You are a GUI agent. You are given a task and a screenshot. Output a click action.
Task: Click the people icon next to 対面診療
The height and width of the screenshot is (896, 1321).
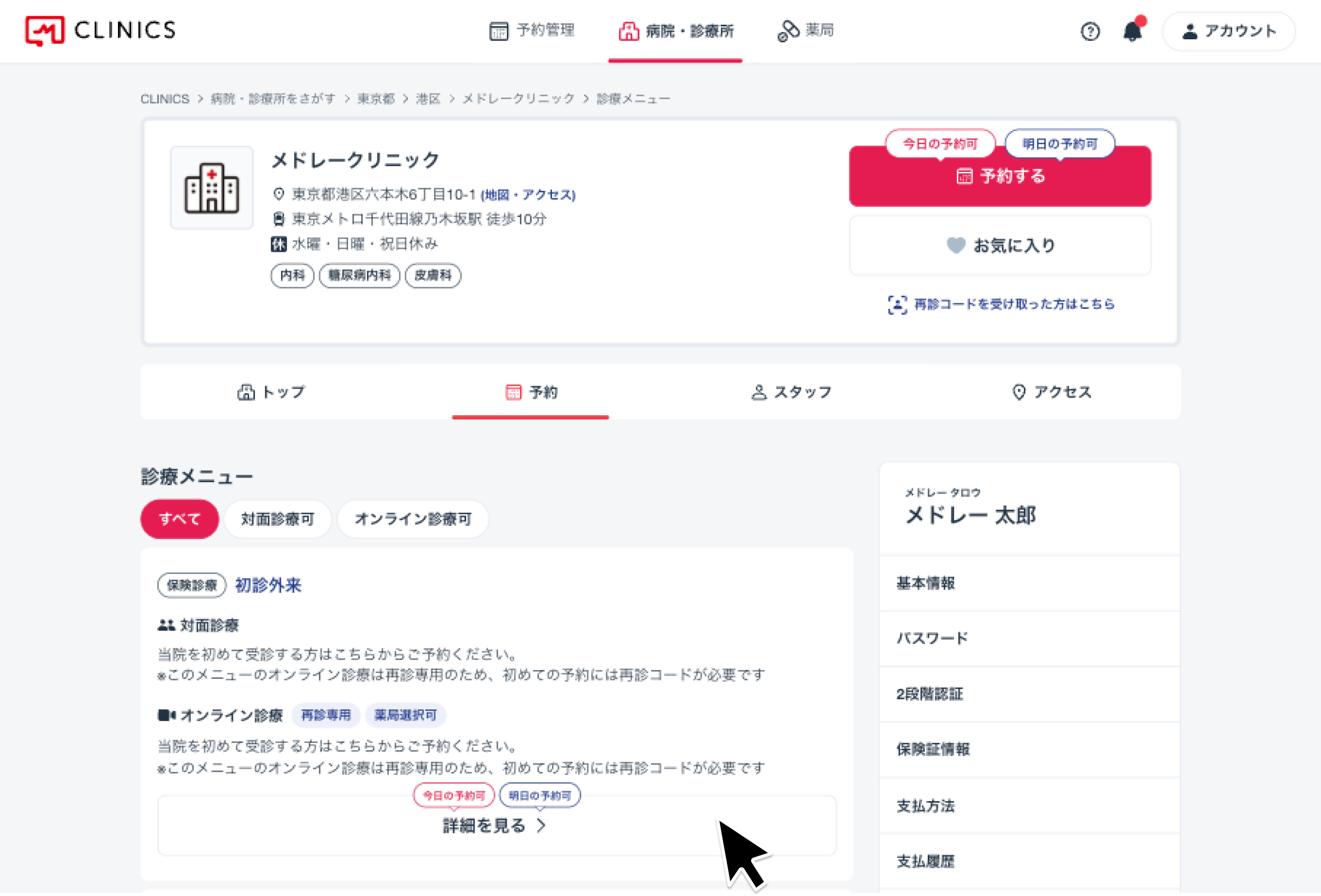166,626
